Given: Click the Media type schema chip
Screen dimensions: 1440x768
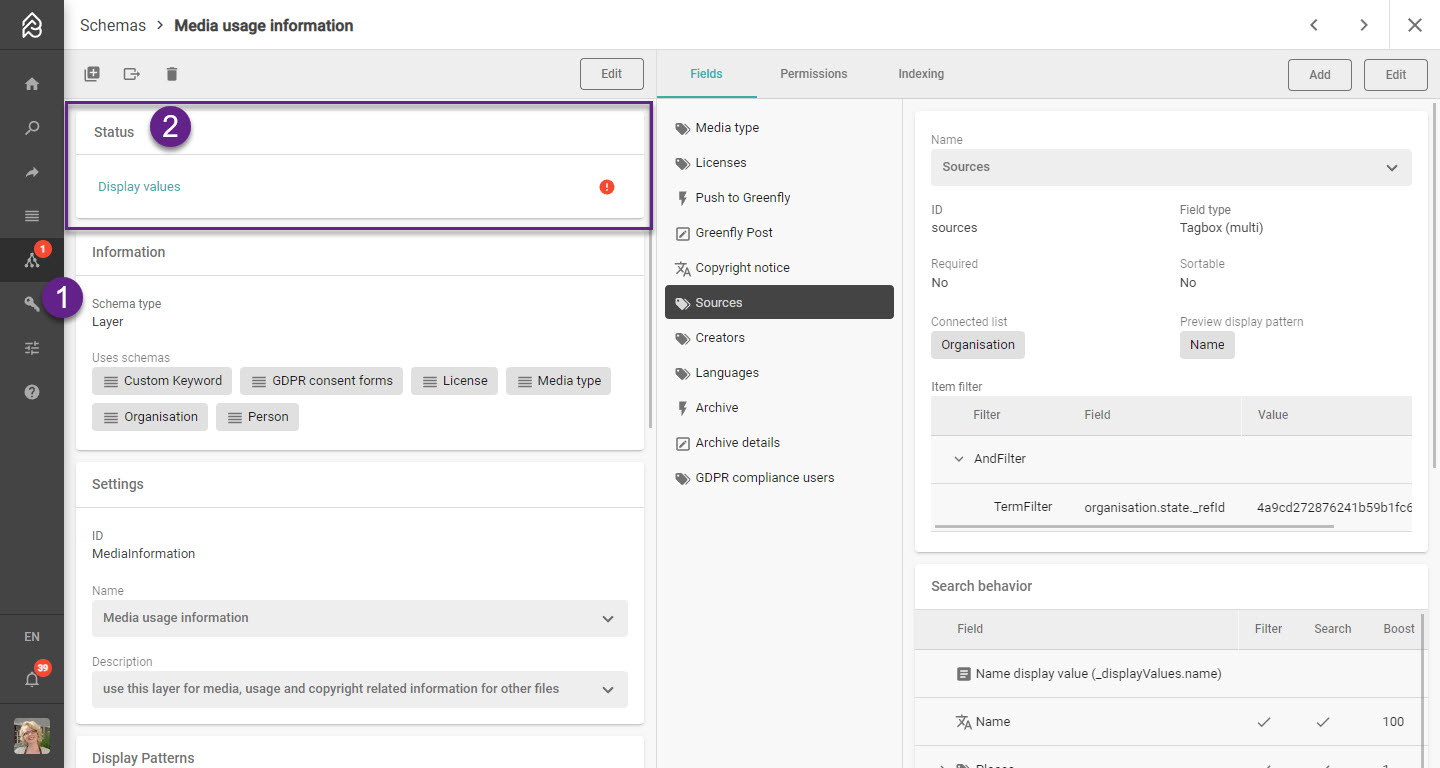Looking at the screenshot, I should 558,381.
